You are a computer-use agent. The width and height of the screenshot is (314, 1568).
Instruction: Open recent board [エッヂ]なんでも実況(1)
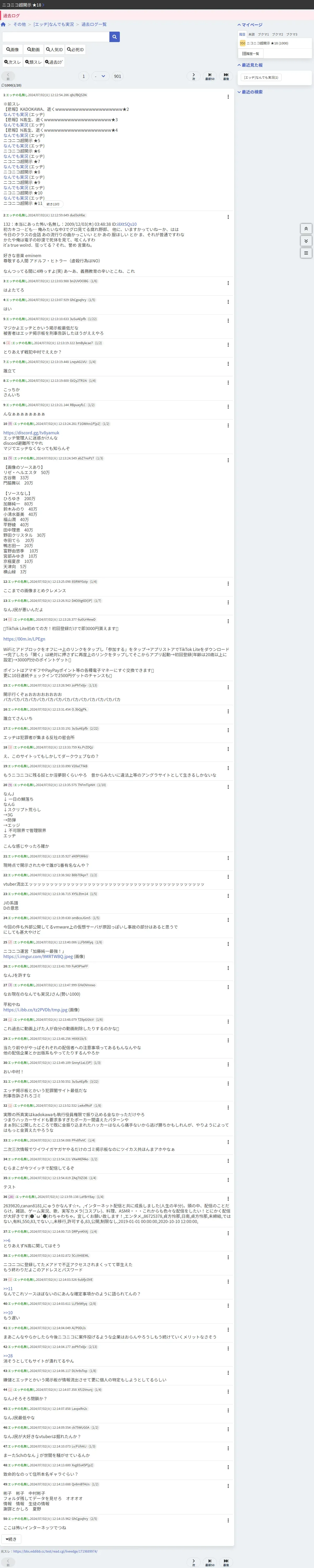point(261,77)
